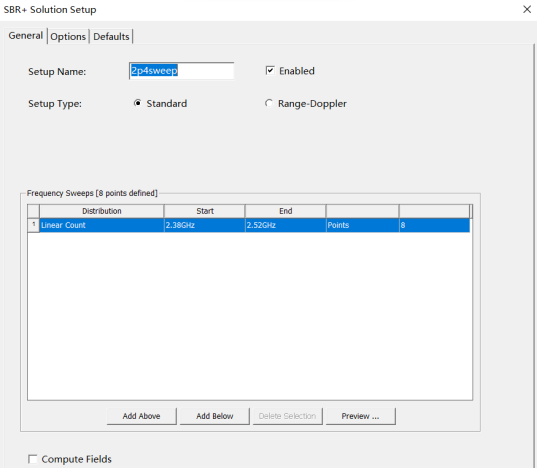Switch to the Options tab

(x=68, y=36)
